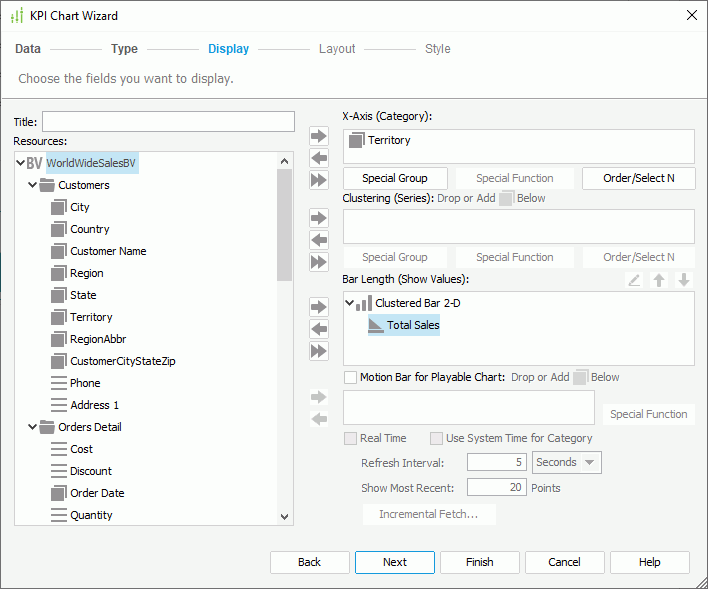
Task: Collapse the WorldWideSalesBV tree node
Action: coord(20,163)
